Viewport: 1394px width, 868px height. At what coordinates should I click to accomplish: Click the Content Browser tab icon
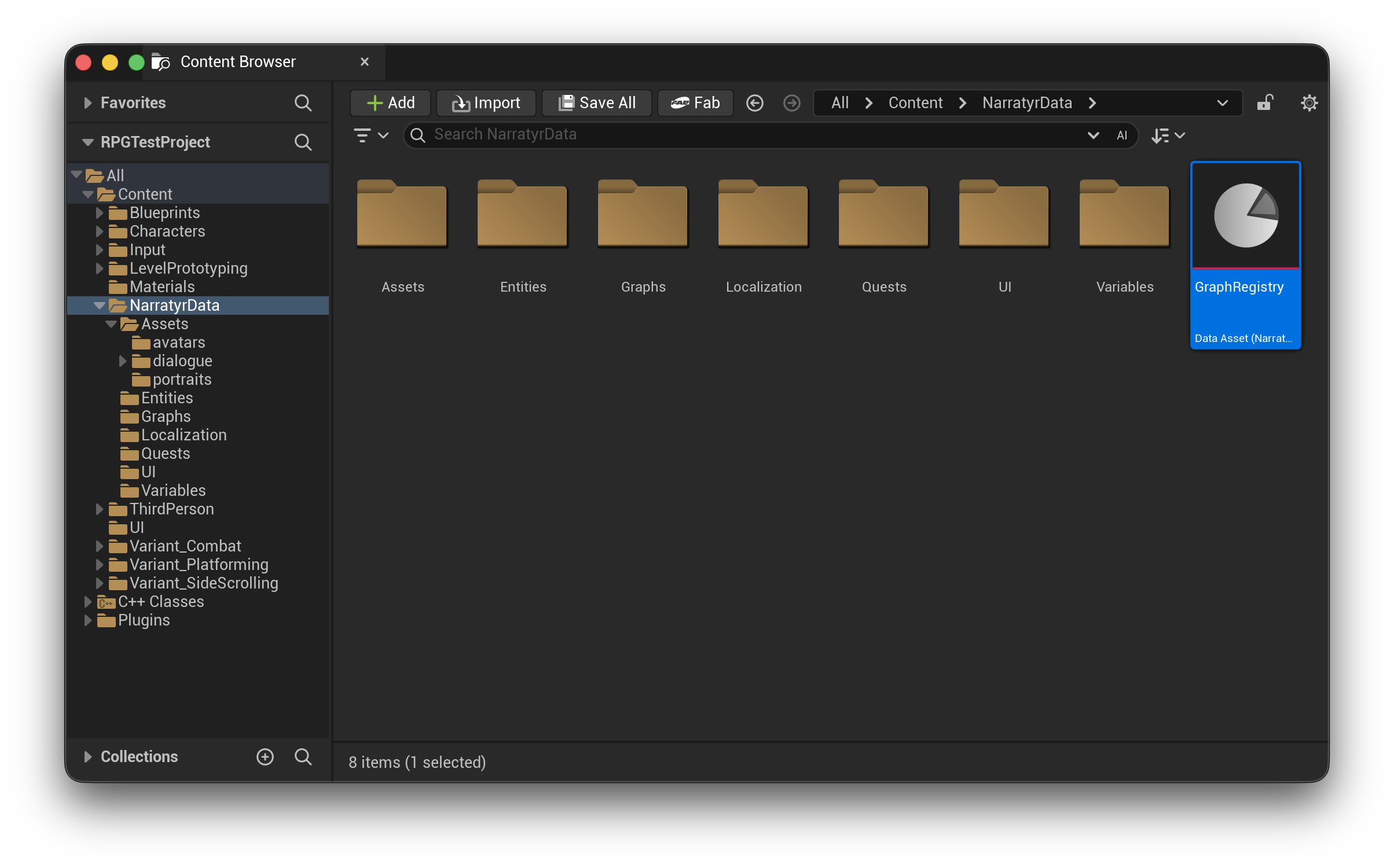160,62
